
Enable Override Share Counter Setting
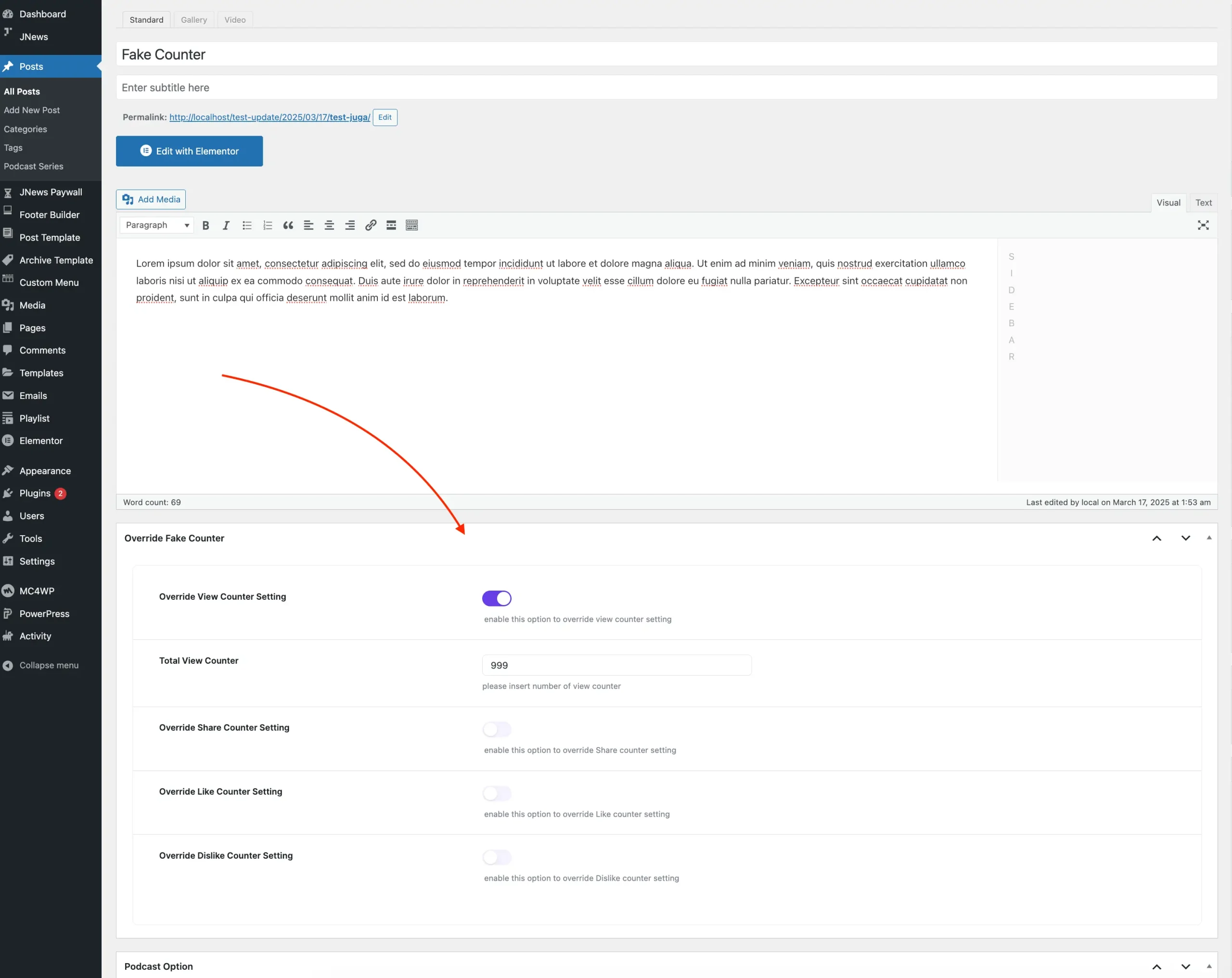[x=497, y=729]
